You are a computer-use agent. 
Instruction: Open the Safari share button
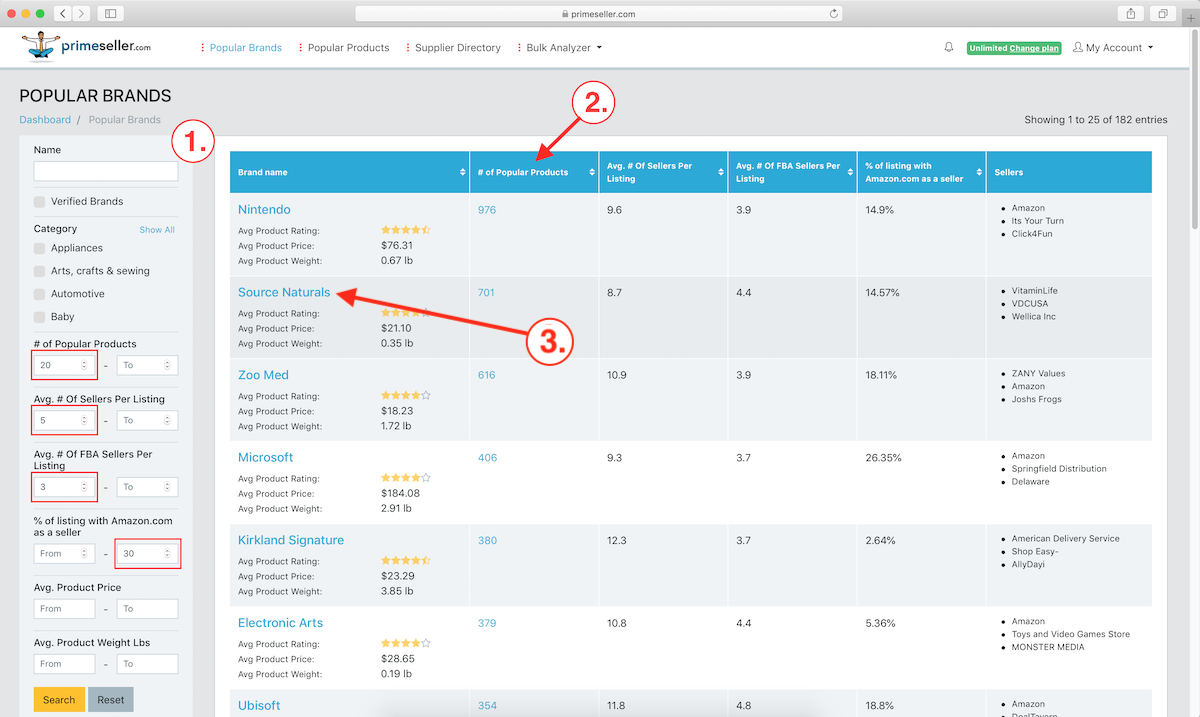tap(1131, 13)
